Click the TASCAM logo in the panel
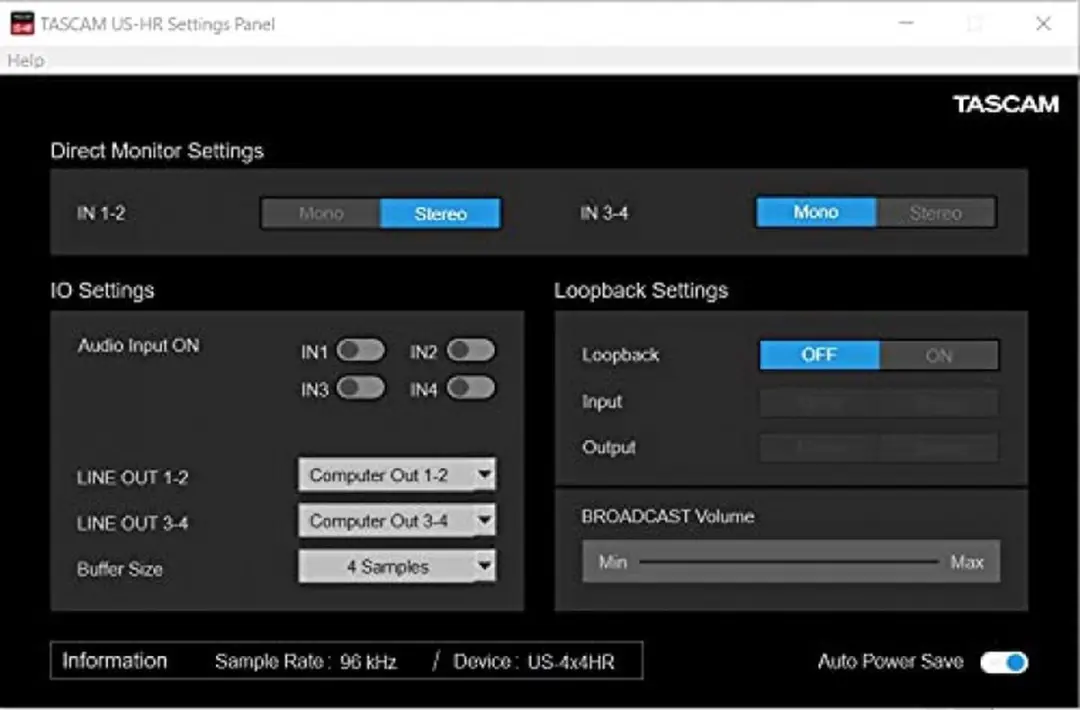The height and width of the screenshot is (710, 1080). (x=1006, y=104)
